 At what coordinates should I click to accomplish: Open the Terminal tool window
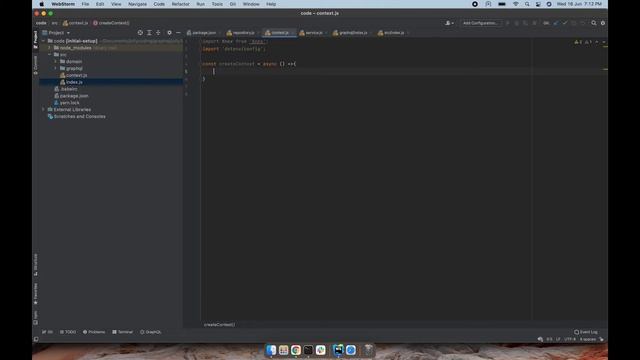[122, 332]
